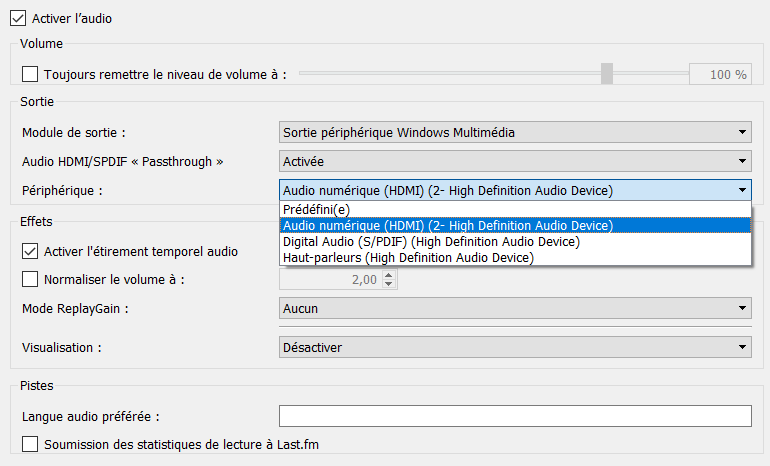Click the Langue audio préférée text field

coord(514,416)
